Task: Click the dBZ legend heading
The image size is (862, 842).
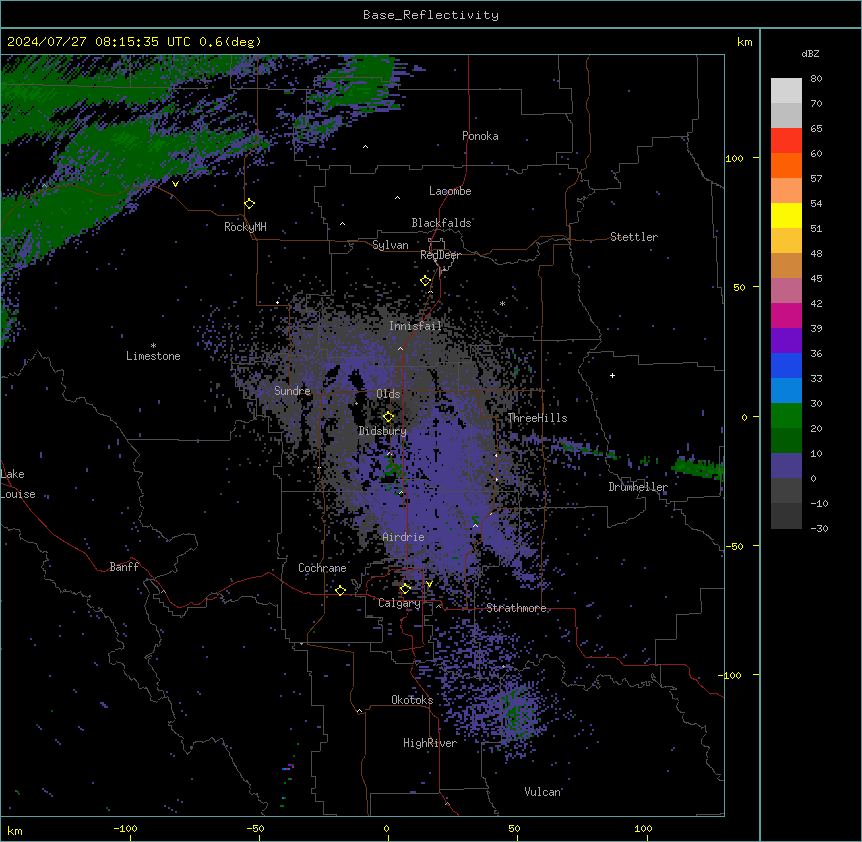Action: 810,54
